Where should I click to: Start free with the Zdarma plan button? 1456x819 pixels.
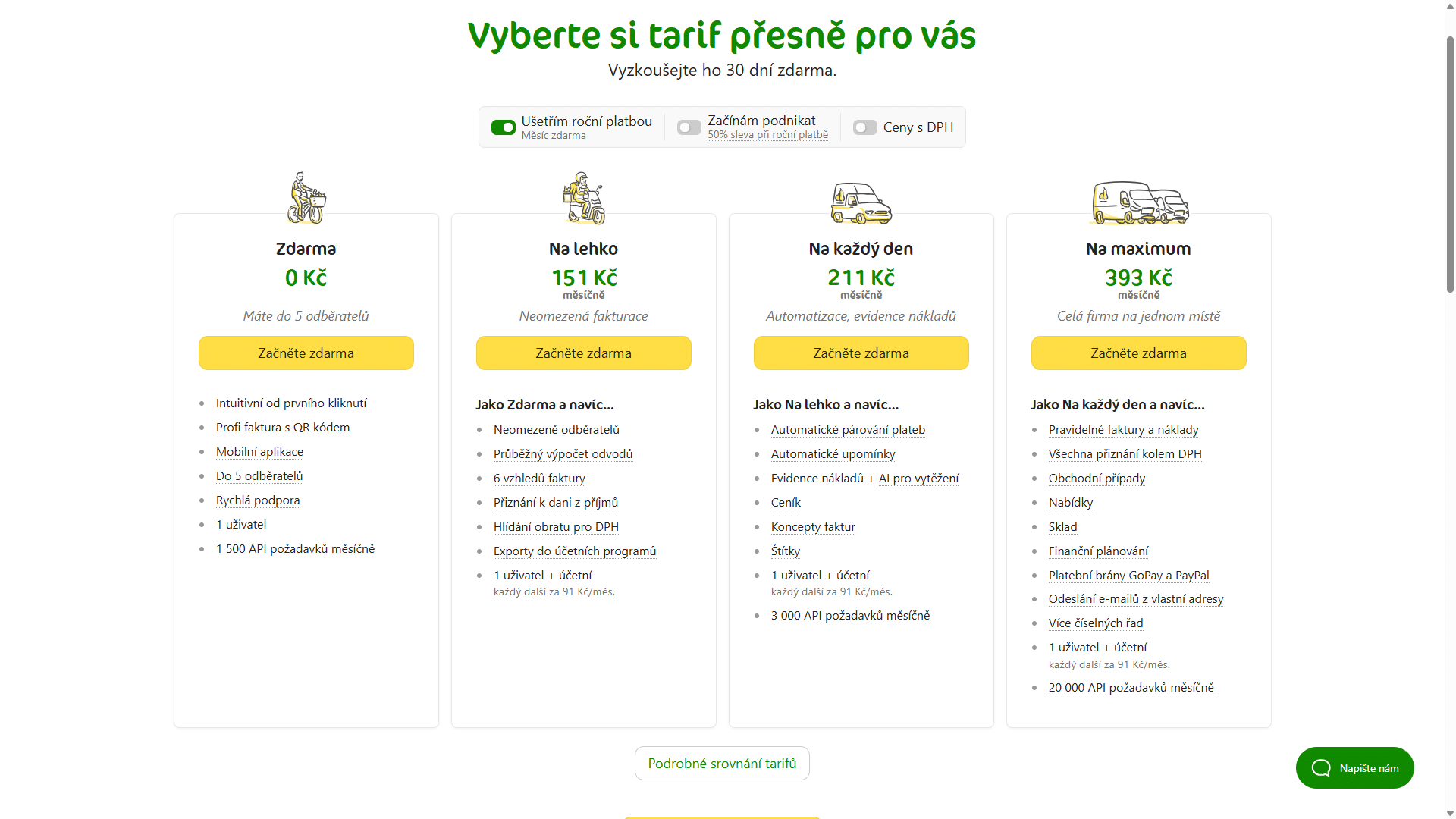pos(306,353)
